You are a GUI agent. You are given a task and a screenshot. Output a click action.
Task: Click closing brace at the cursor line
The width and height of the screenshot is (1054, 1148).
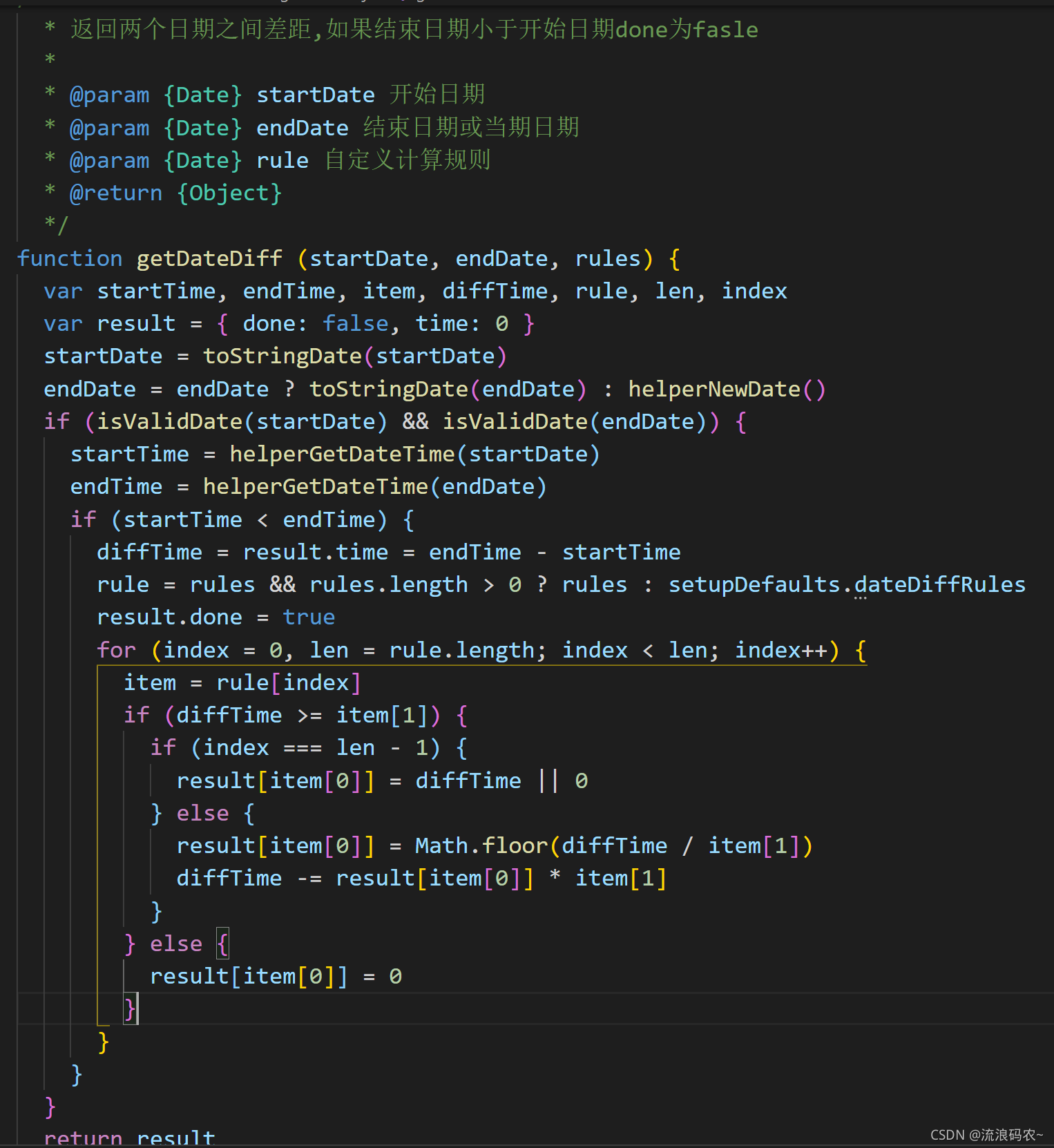click(130, 1009)
